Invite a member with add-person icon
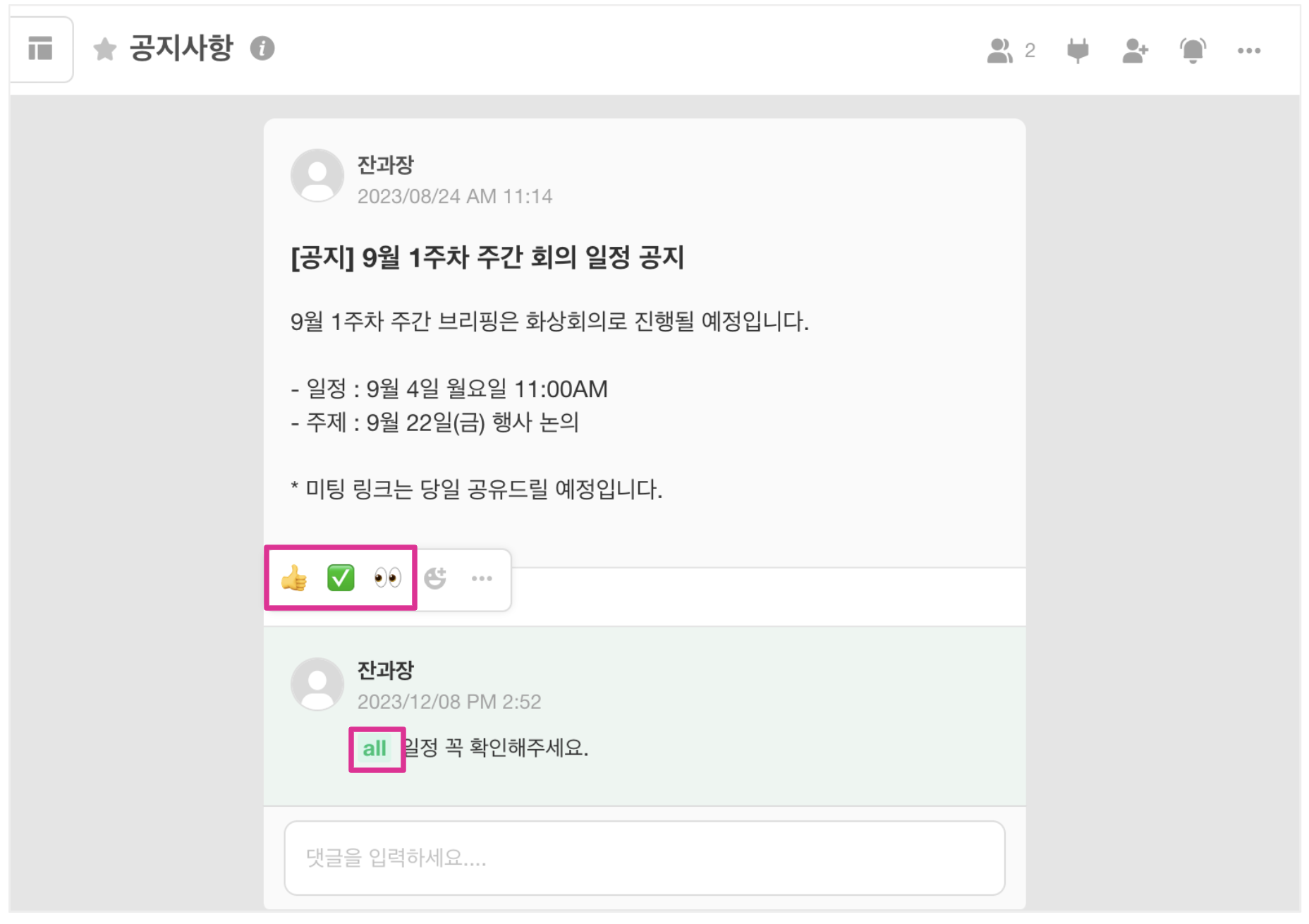 pyautogui.click(x=1135, y=51)
